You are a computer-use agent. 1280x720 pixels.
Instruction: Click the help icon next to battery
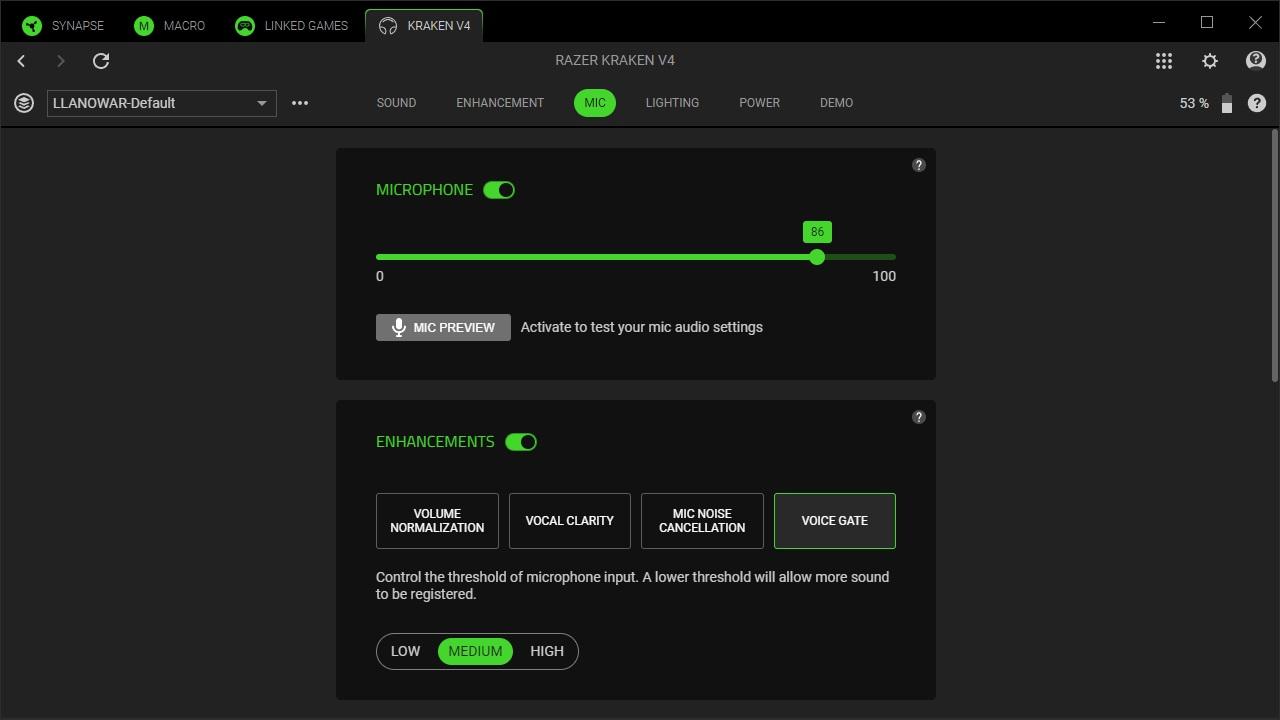tap(1257, 103)
